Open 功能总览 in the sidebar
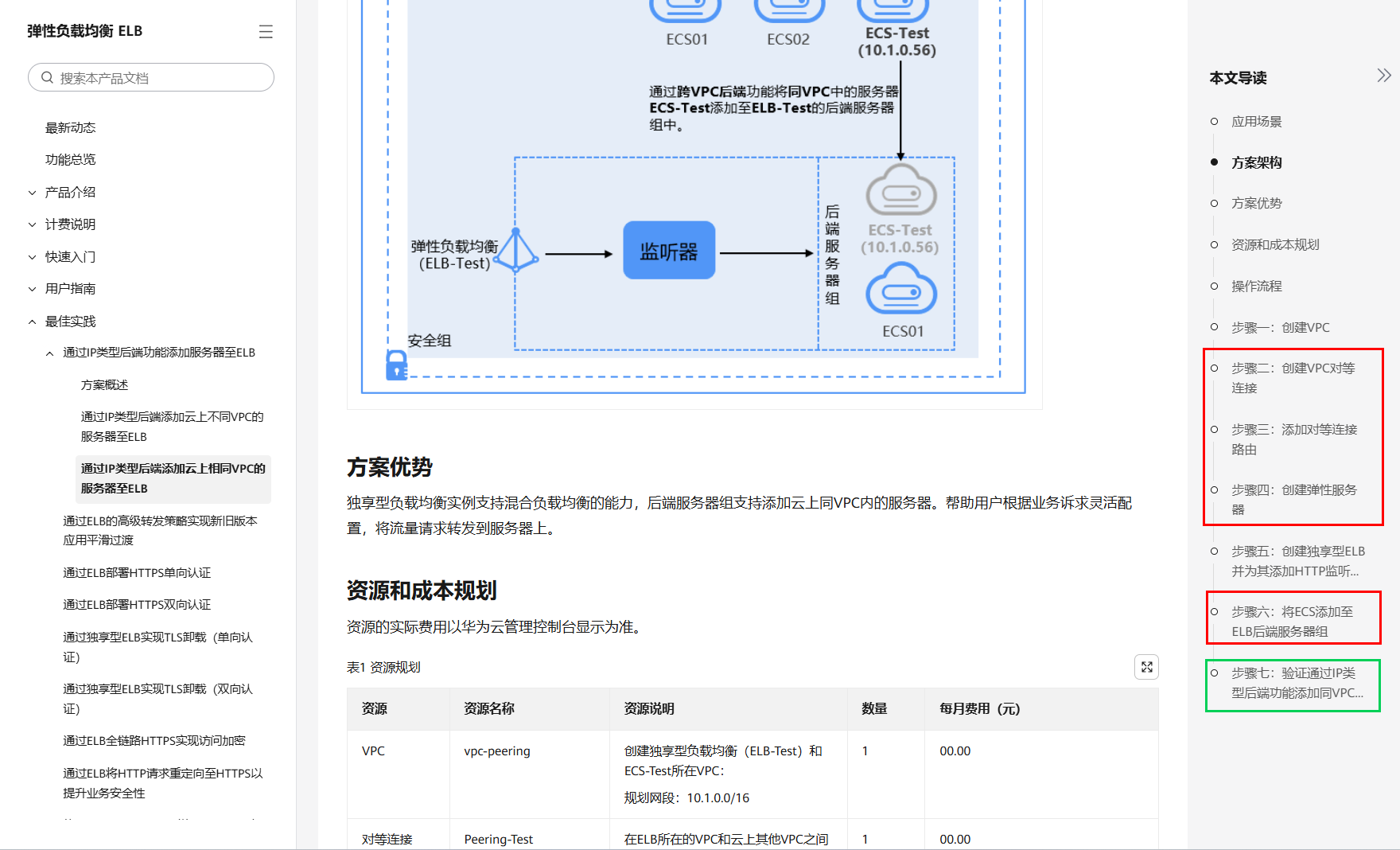1400x850 pixels. pyautogui.click(x=70, y=159)
